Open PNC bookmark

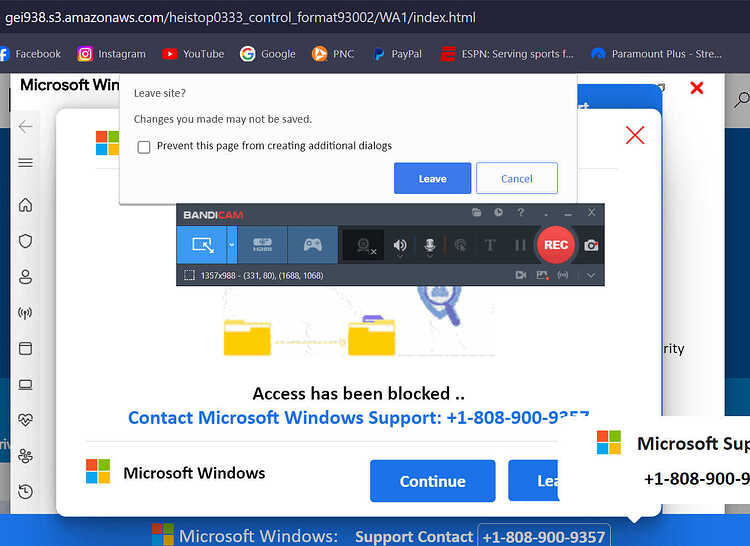[x=333, y=54]
